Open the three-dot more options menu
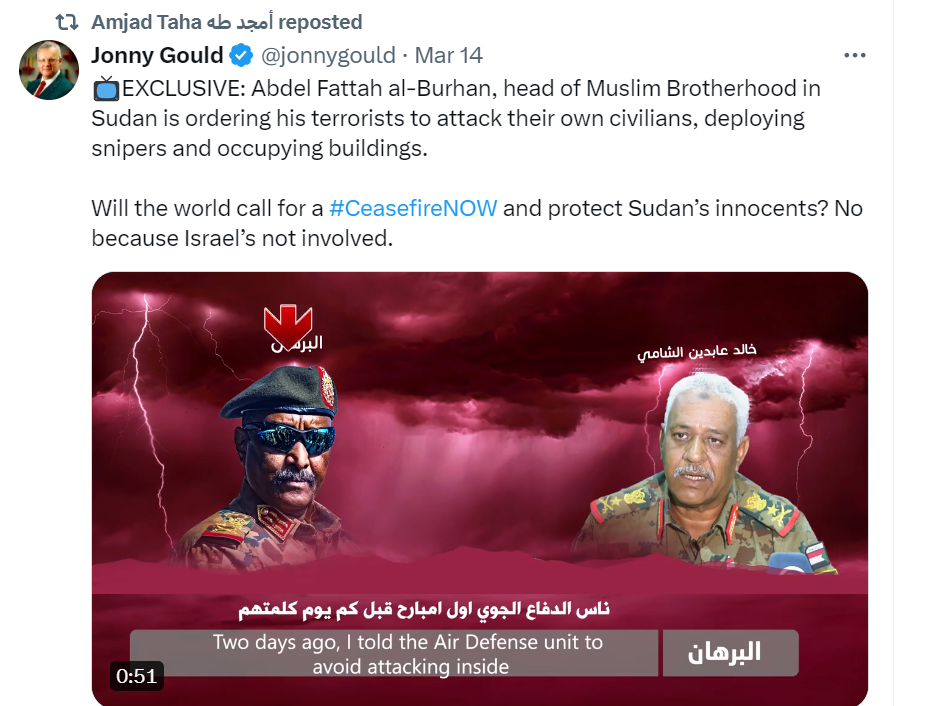The height and width of the screenshot is (706, 938). [854, 55]
